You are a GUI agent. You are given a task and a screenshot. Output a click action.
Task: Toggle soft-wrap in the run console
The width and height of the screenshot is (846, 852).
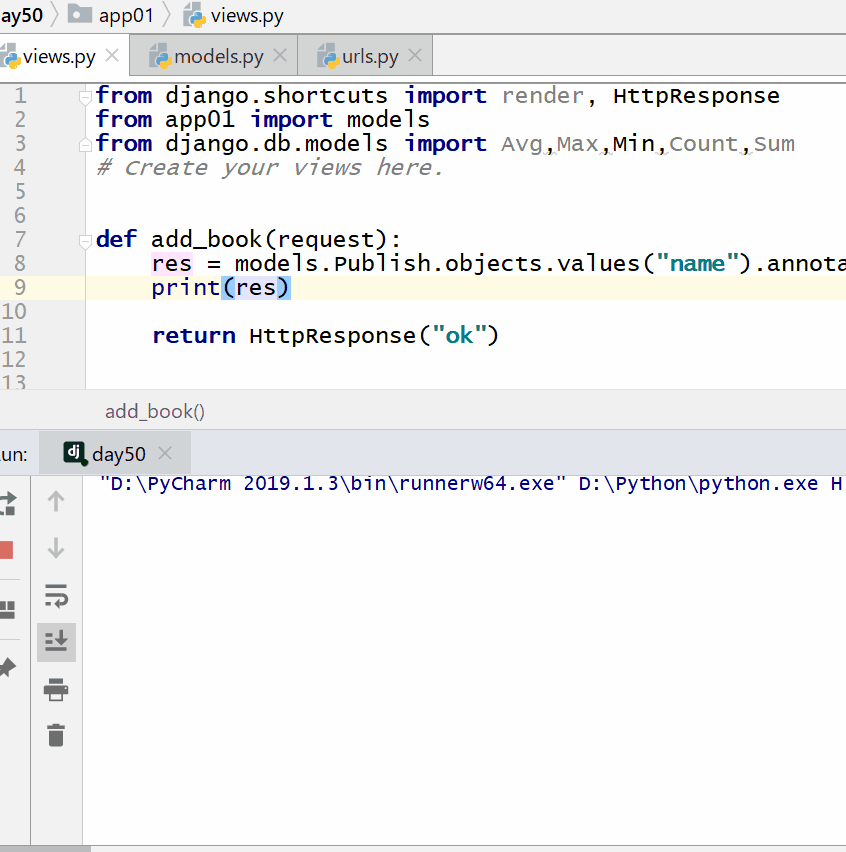(x=56, y=596)
